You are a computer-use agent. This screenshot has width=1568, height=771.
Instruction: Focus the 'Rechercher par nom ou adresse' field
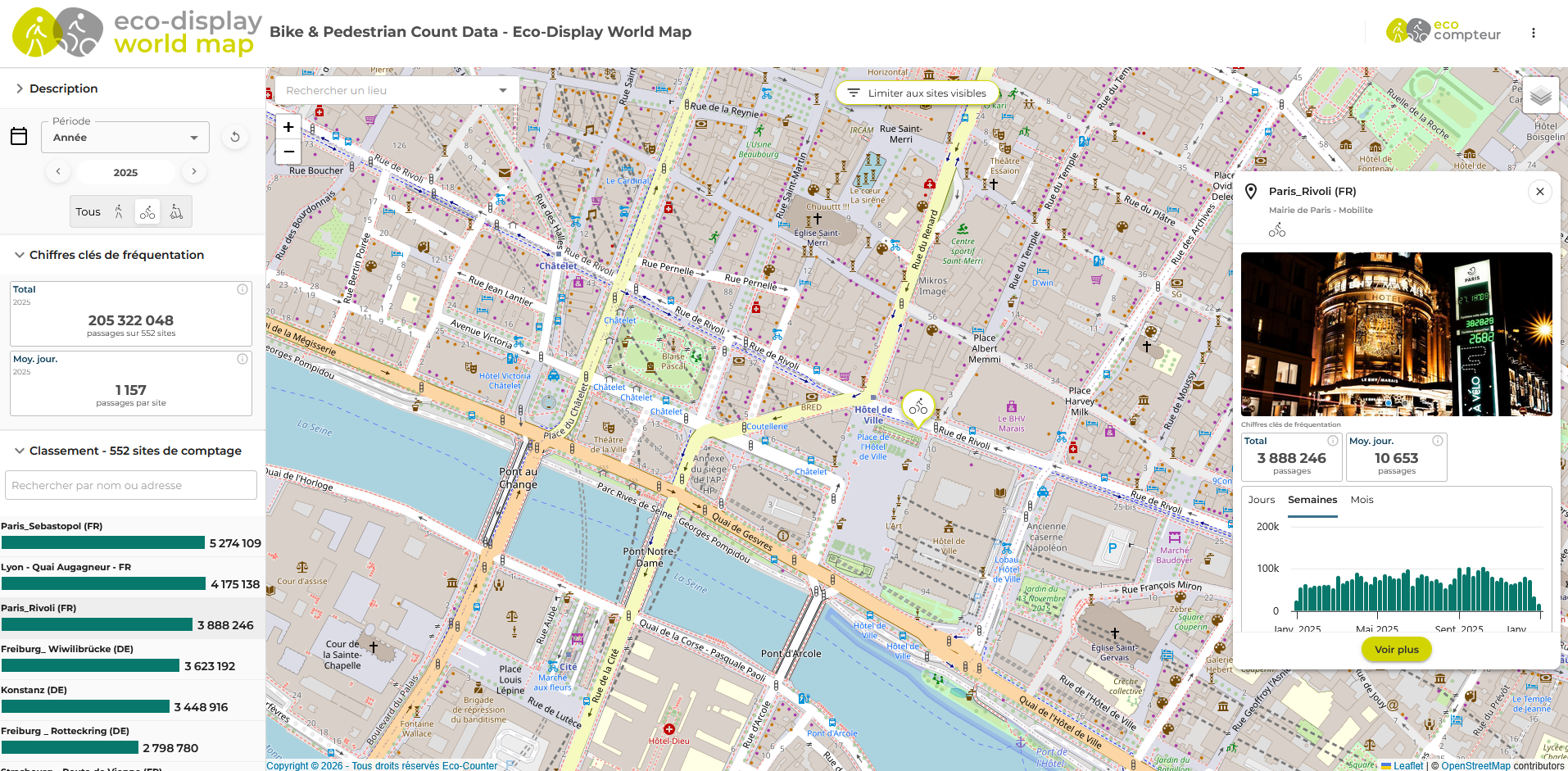click(x=131, y=485)
